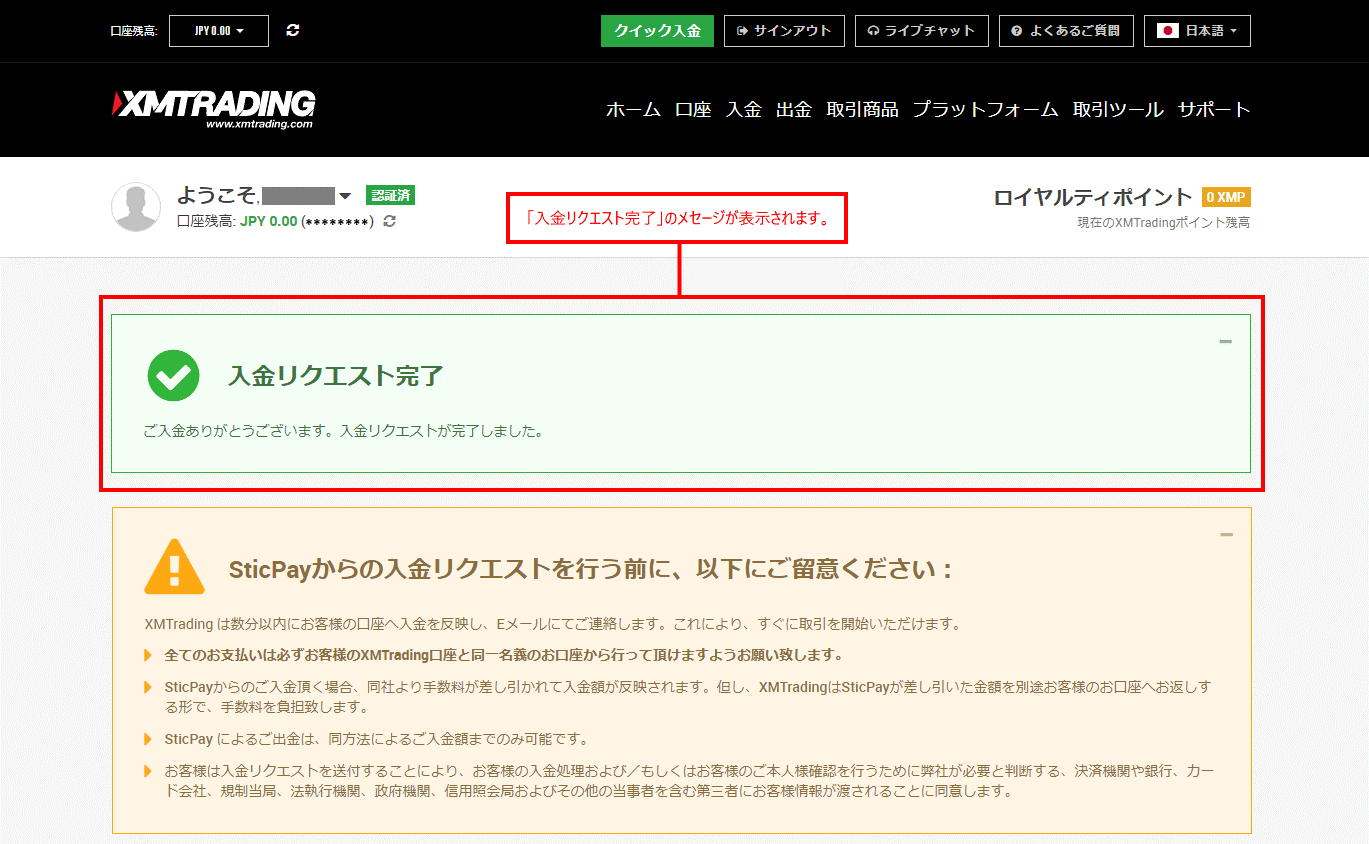
Task: Refresh the balance next to masked account number
Action: click(x=390, y=221)
